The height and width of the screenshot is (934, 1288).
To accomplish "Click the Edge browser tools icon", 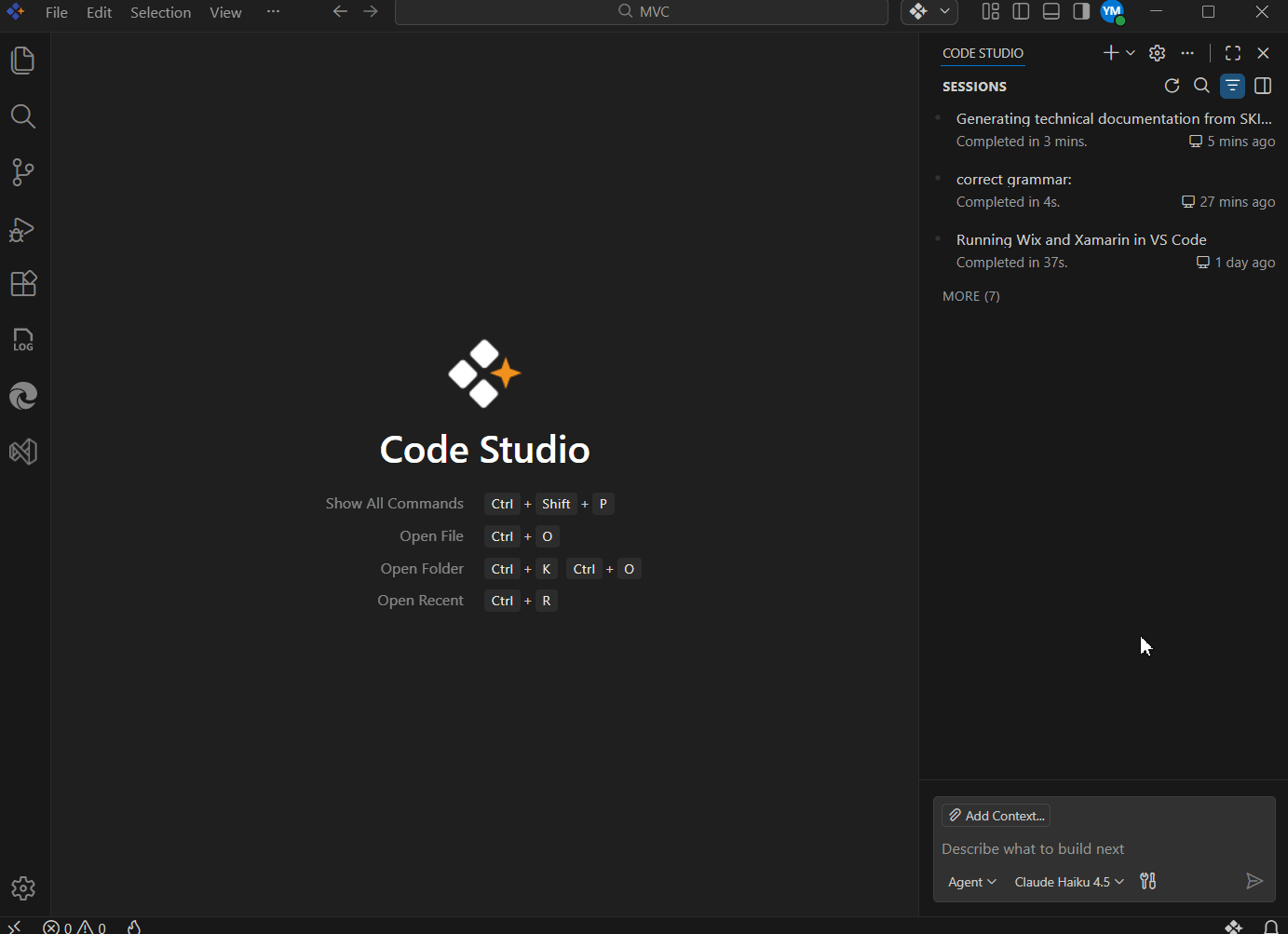I will coord(23,396).
